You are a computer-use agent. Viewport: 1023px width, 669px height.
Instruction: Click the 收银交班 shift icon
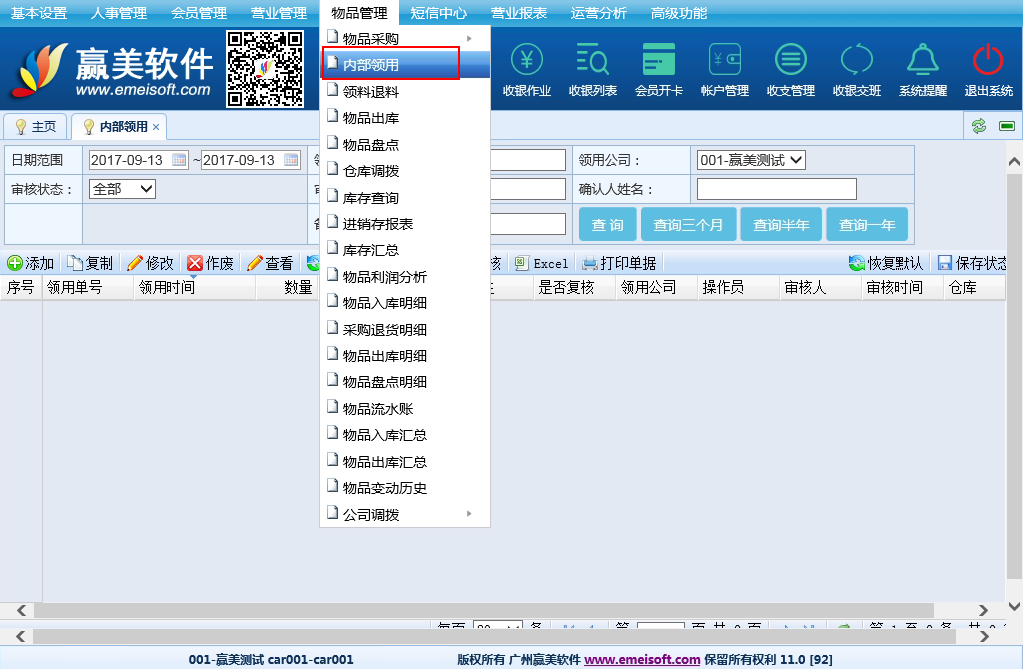tap(856, 61)
